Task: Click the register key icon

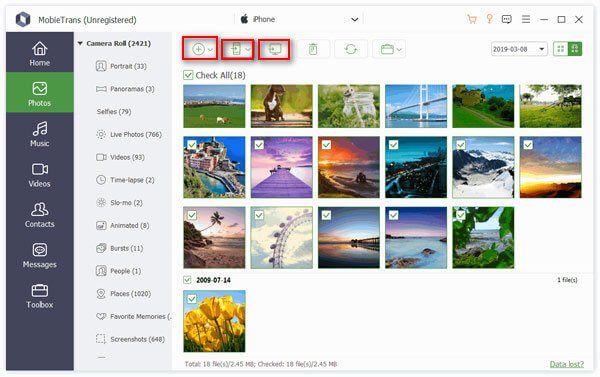Action: 489,19
